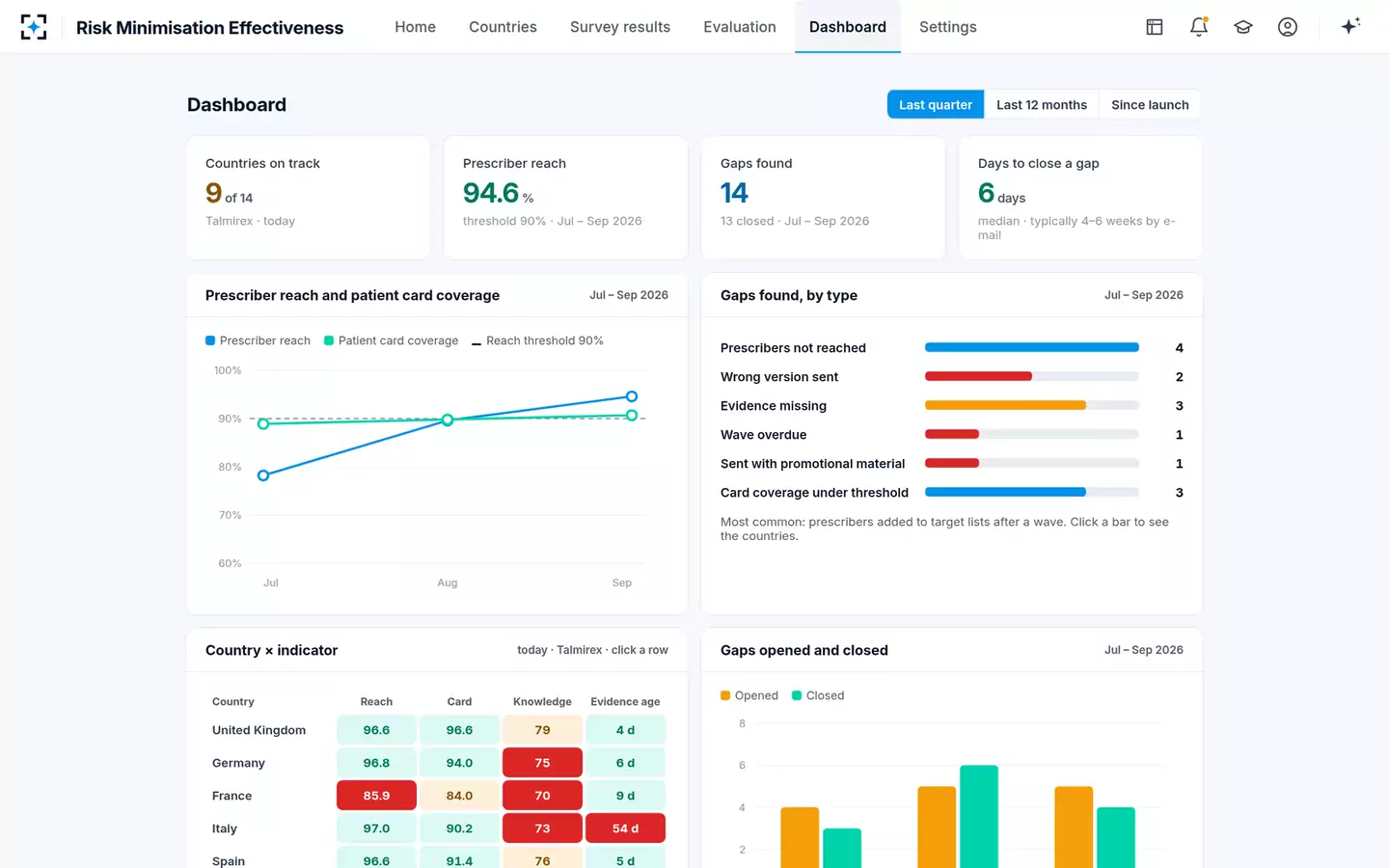Click the tallest green Closed bar
Screen dimensions: 1389x868
[x=979, y=817]
